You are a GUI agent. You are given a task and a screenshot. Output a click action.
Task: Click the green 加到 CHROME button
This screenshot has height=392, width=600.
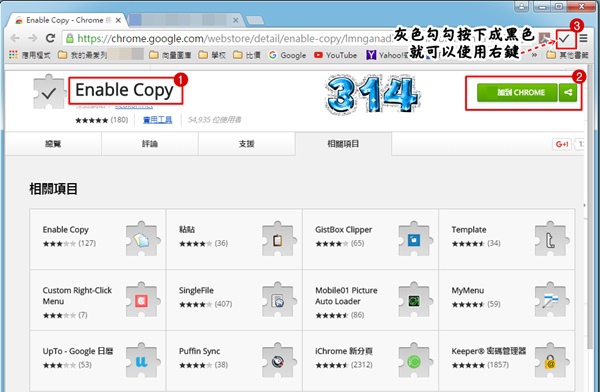tap(517, 92)
